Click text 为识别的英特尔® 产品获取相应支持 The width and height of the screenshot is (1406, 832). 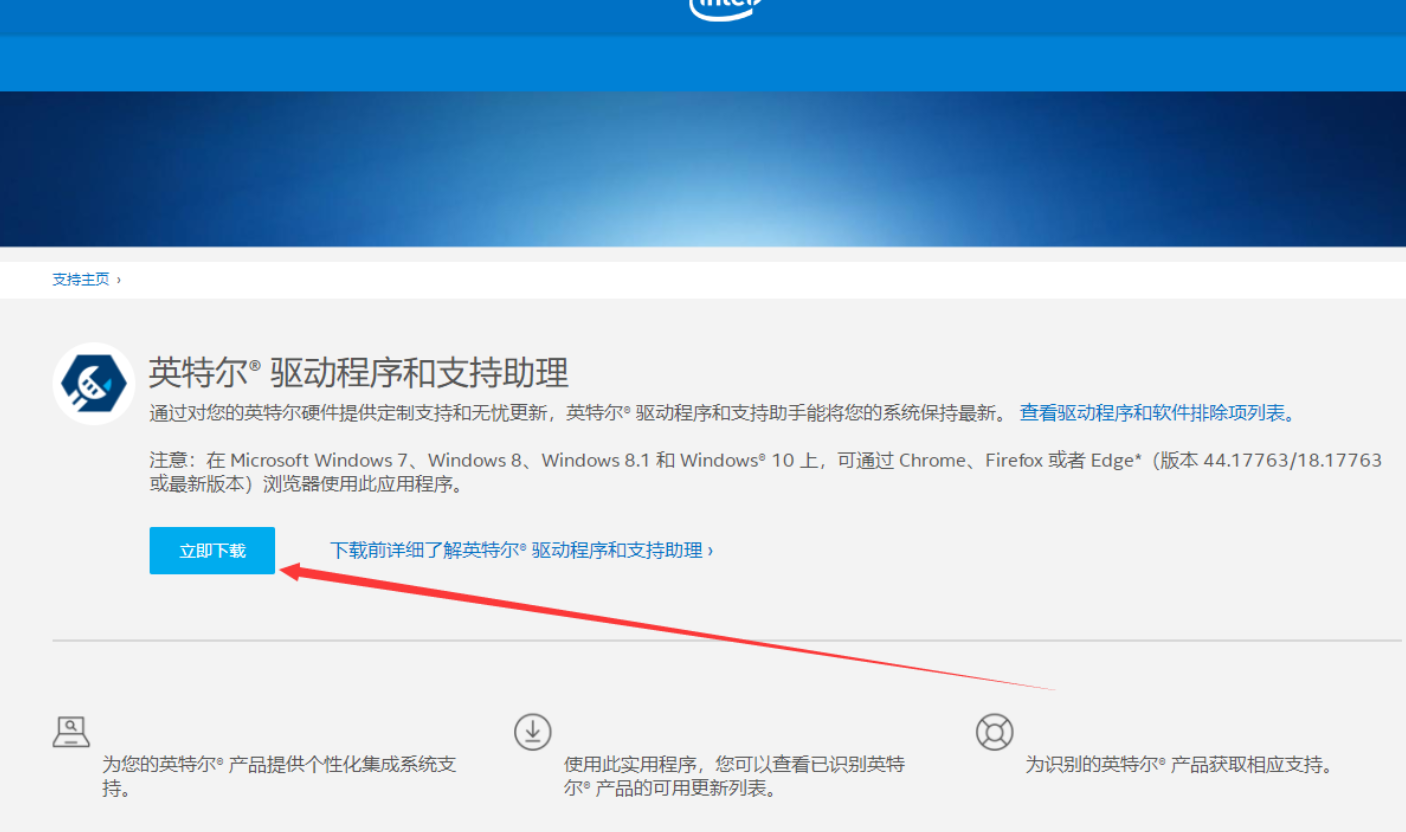coord(1179,765)
